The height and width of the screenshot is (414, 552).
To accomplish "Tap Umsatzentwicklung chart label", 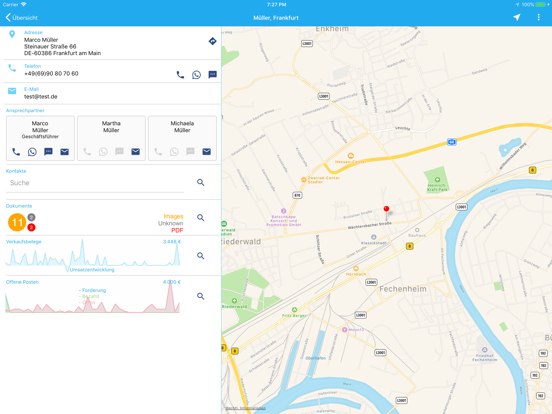I will tap(92, 270).
